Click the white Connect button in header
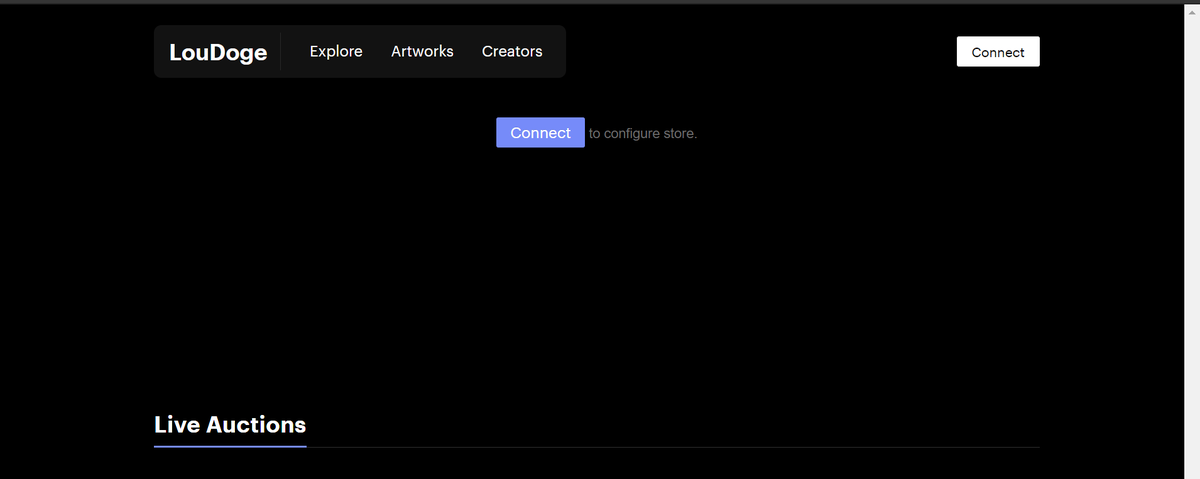 pos(998,52)
